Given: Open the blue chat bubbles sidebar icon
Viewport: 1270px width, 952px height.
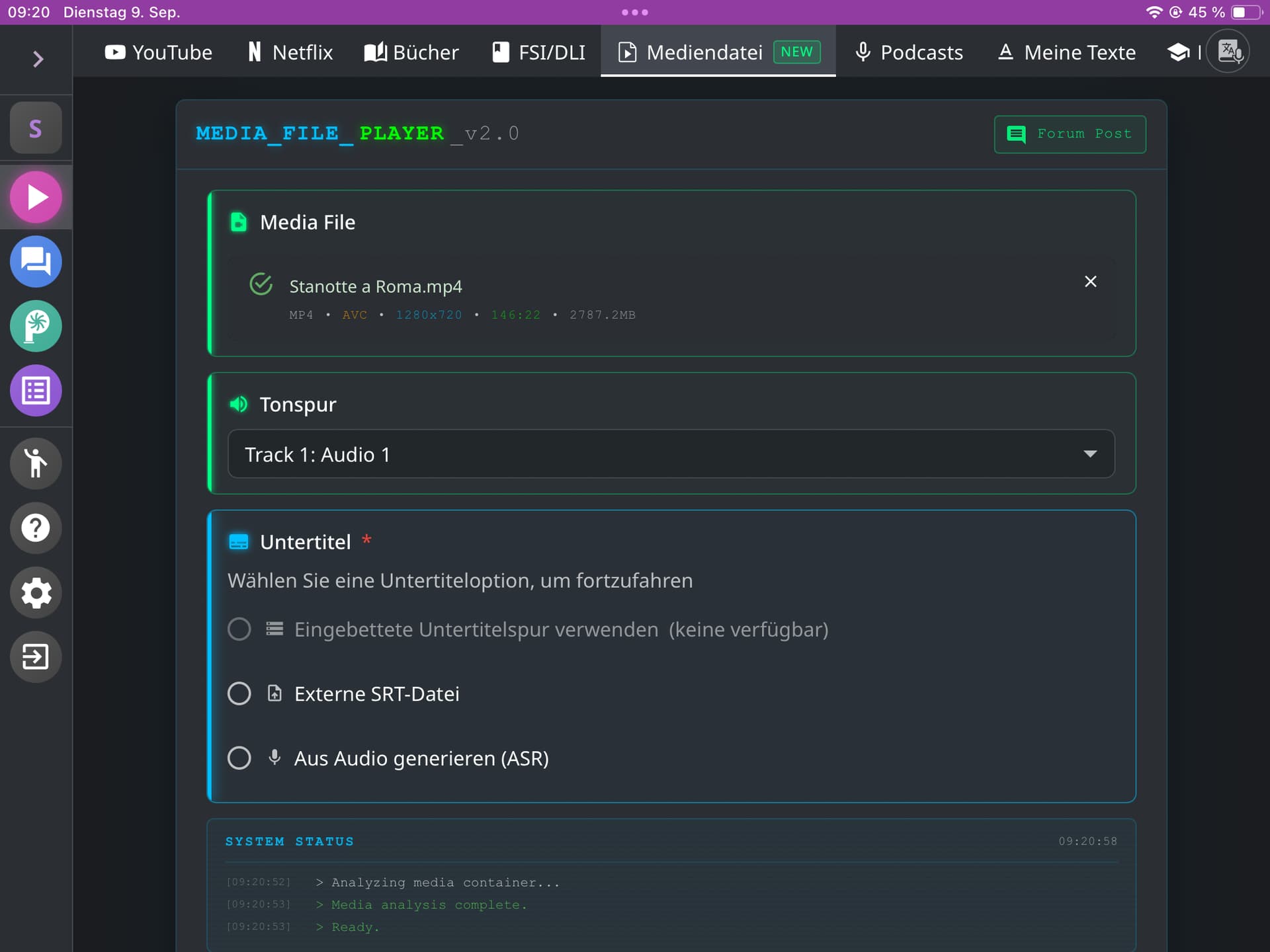Looking at the screenshot, I should point(36,261).
